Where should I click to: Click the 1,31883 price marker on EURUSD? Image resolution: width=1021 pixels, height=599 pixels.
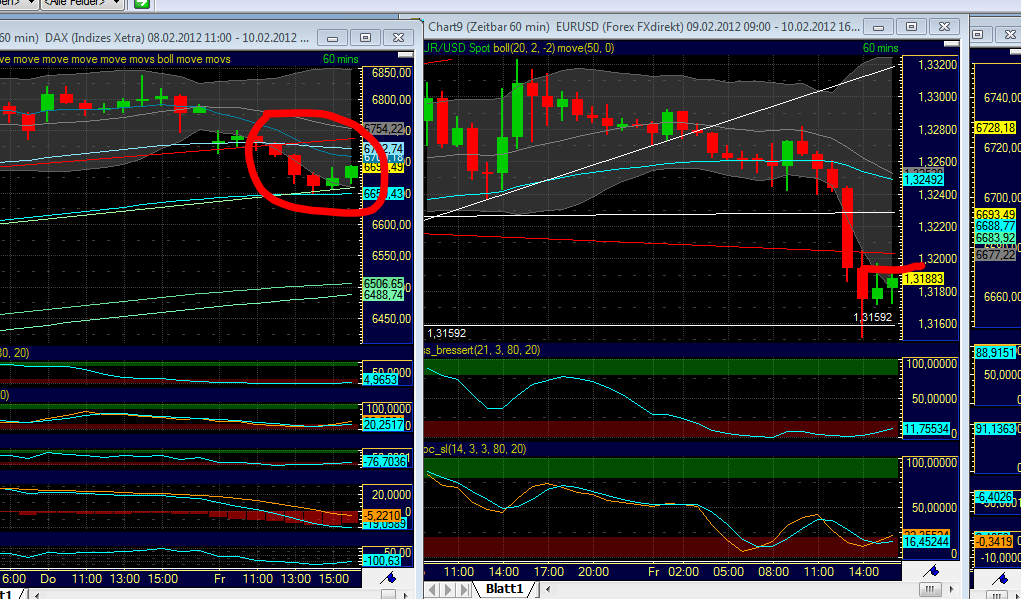[x=923, y=279]
